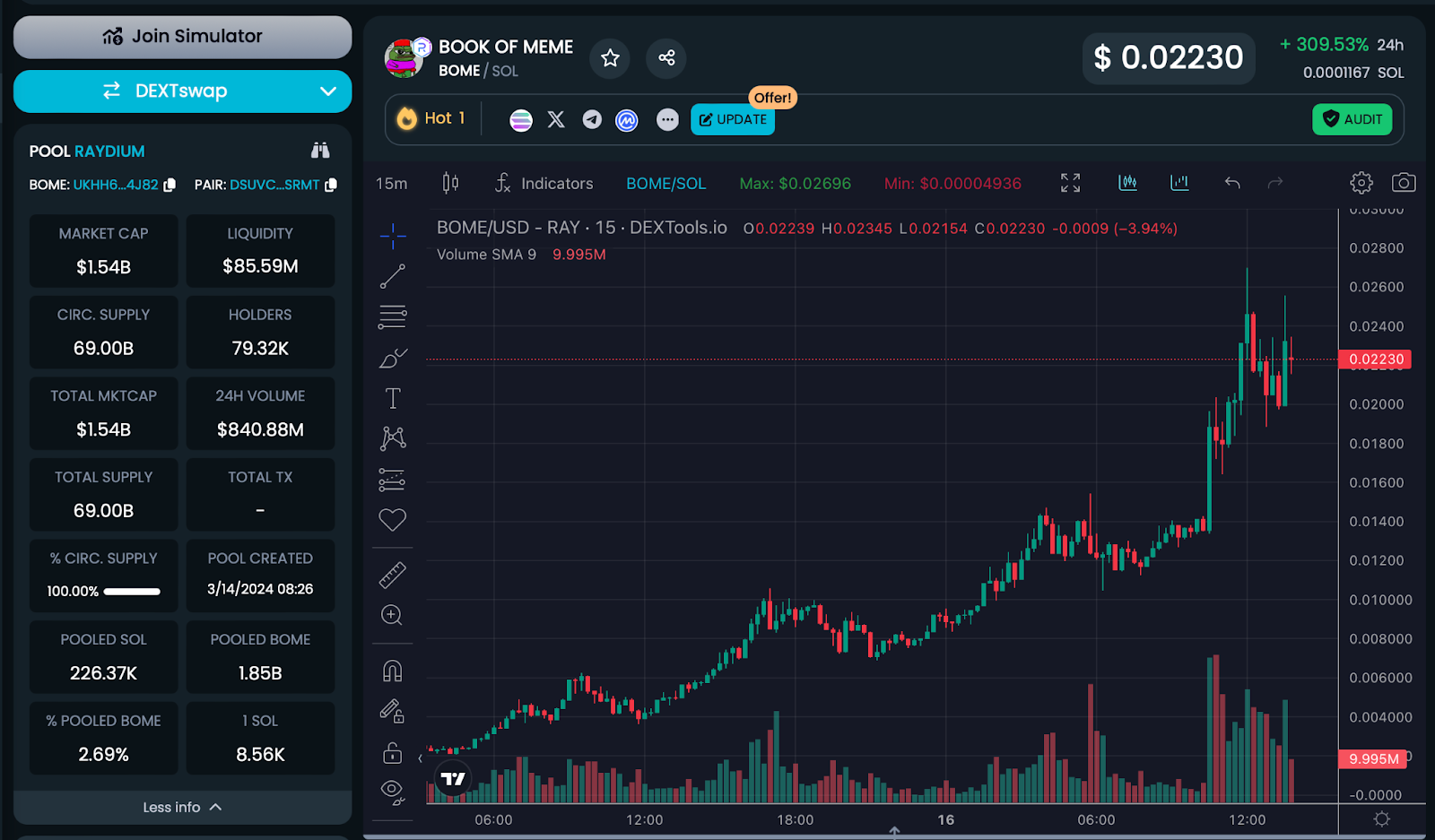Click the share icon next to the token name
Screen dimensions: 1435x840
[x=666, y=58]
